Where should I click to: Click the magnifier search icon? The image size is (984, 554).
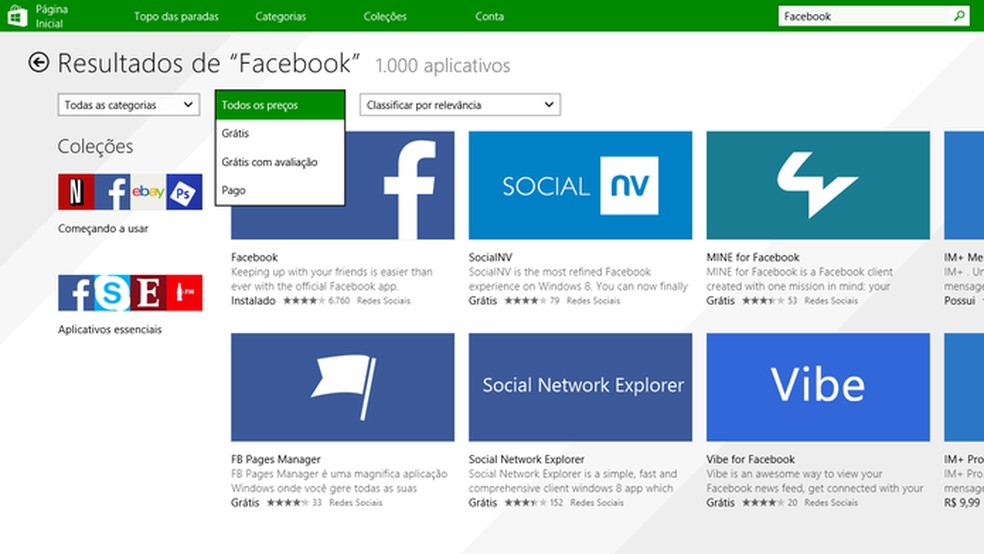tap(959, 16)
